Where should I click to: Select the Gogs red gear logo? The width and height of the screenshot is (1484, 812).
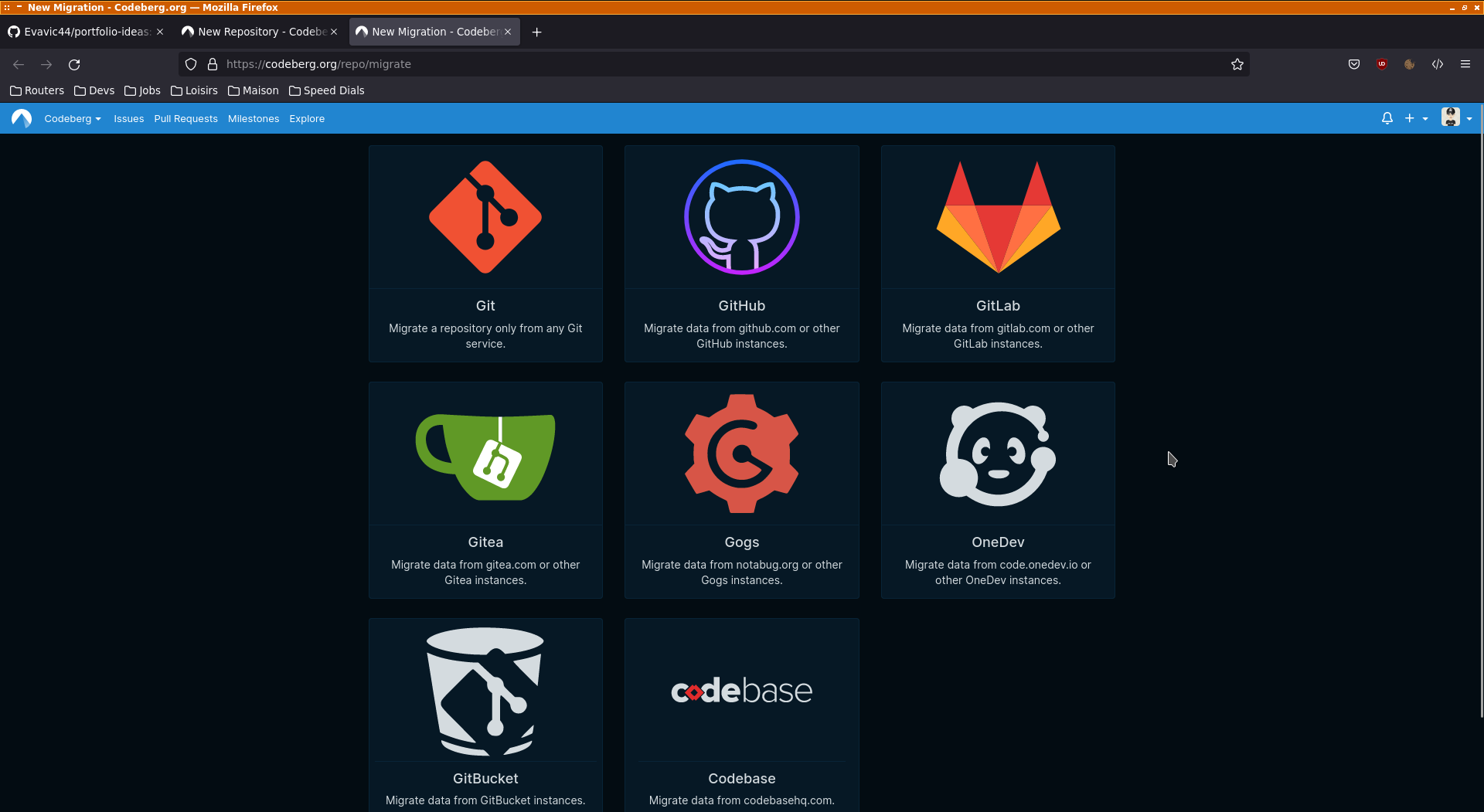point(742,454)
